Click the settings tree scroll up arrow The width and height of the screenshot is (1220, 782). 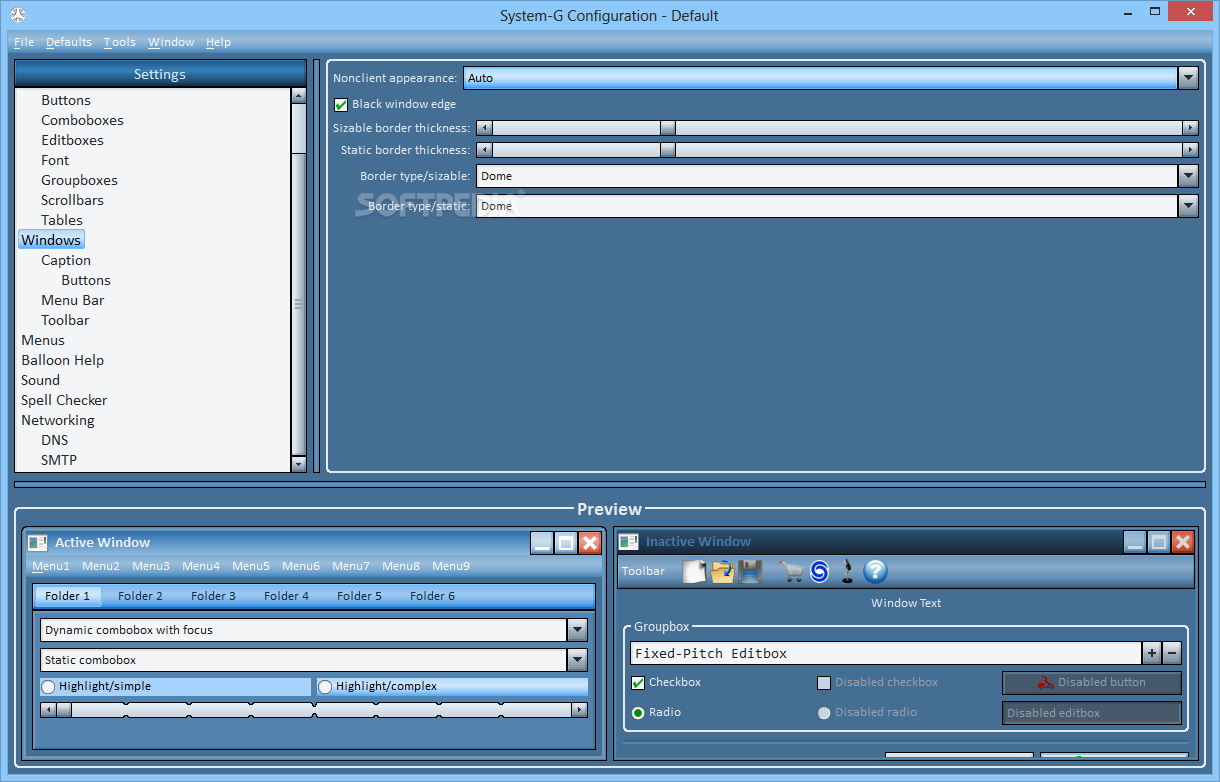point(298,96)
